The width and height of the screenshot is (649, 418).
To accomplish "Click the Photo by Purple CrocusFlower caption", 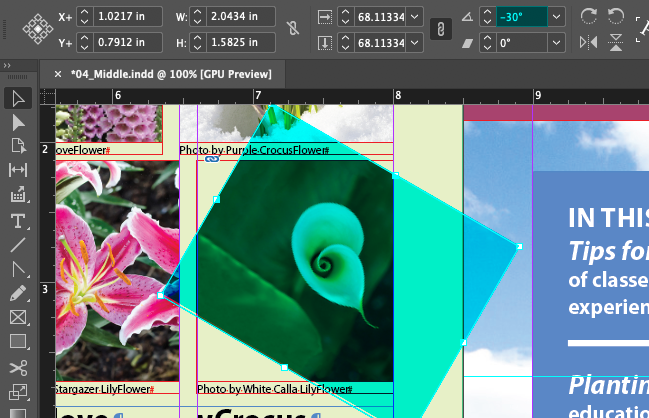I will point(254,150).
